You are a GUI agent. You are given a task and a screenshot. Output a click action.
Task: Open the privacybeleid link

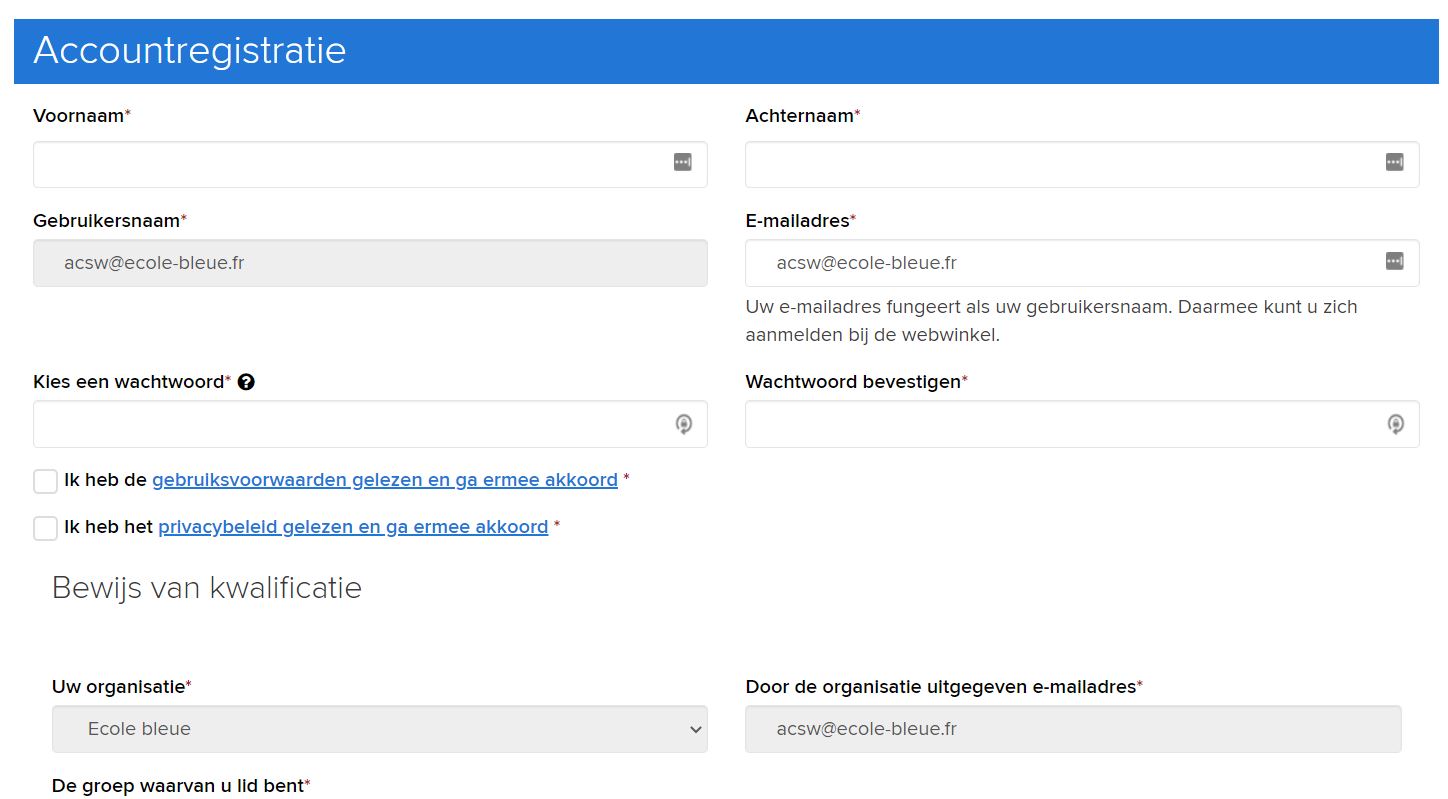point(352,527)
